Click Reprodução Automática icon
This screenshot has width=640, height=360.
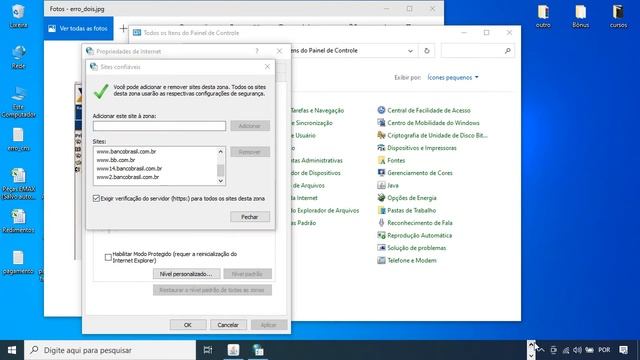point(381,235)
